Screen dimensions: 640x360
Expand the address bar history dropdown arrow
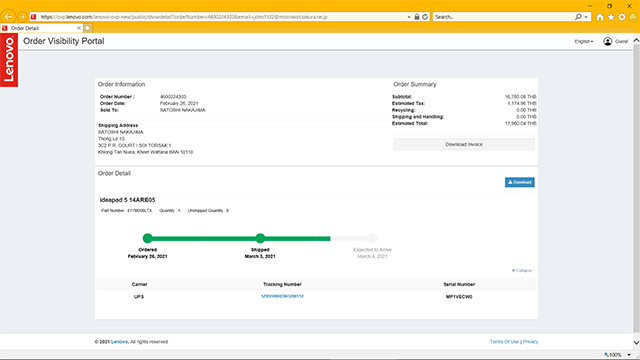pyautogui.click(x=409, y=17)
